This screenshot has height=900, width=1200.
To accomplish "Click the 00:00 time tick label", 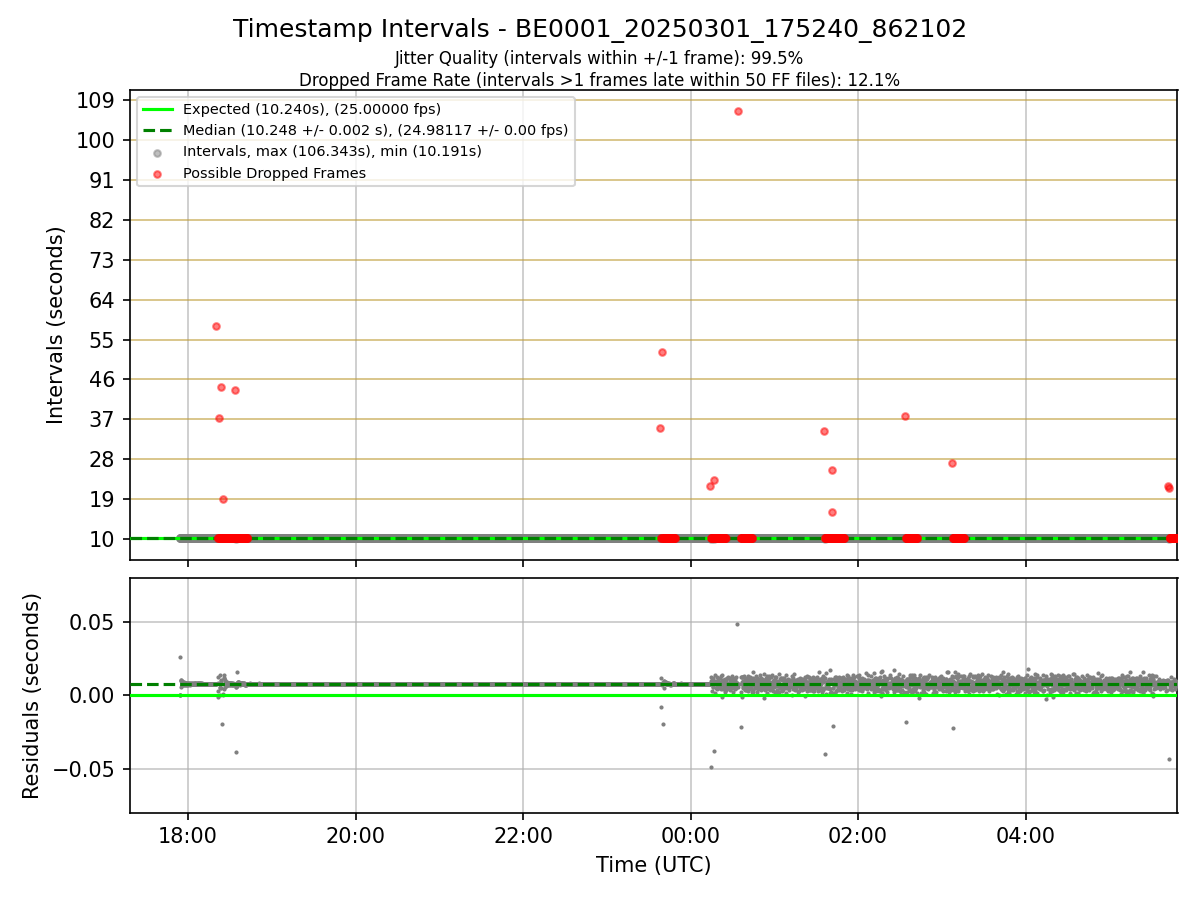I will coord(690,836).
